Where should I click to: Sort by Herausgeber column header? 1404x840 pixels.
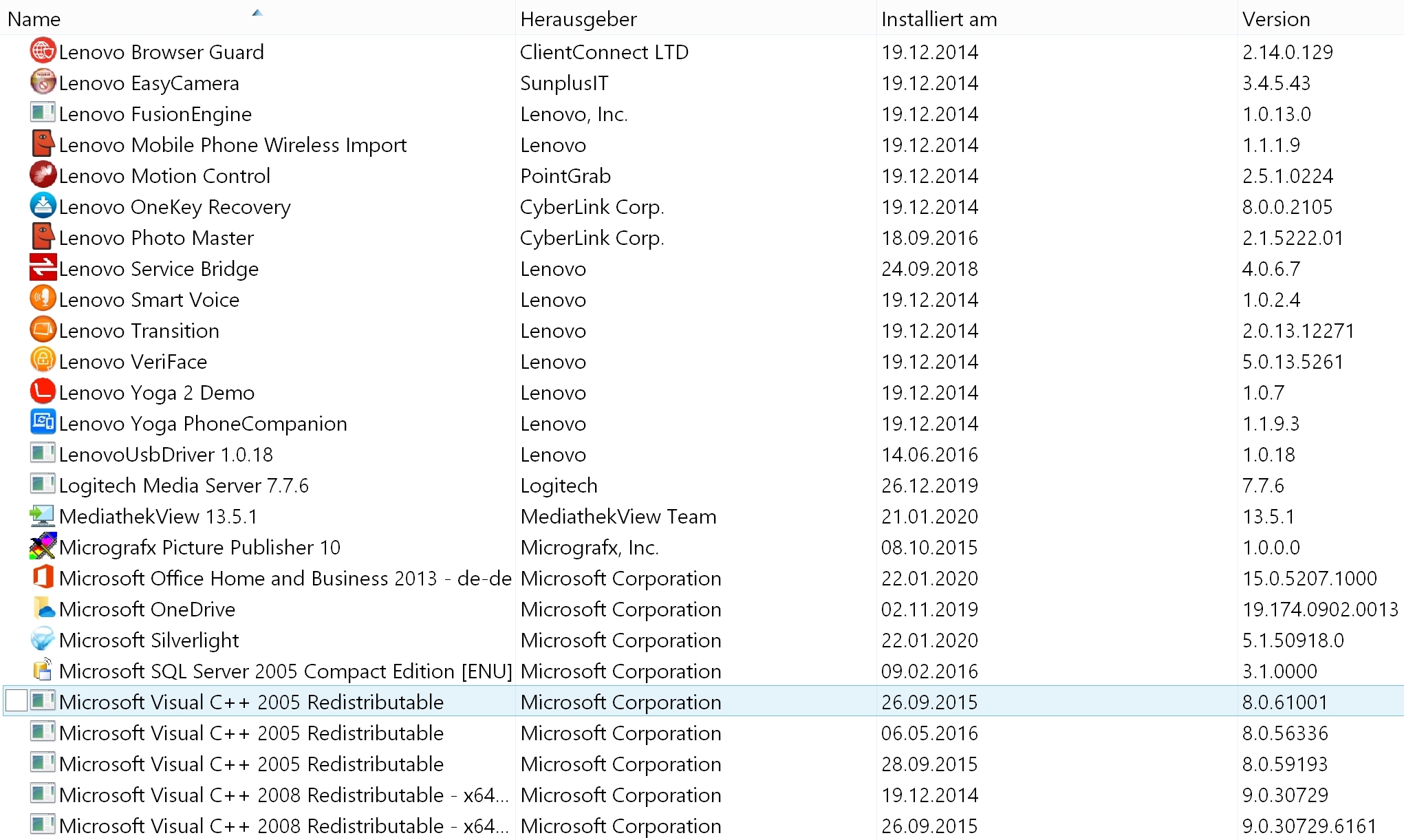pyautogui.click(x=579, y=19)
